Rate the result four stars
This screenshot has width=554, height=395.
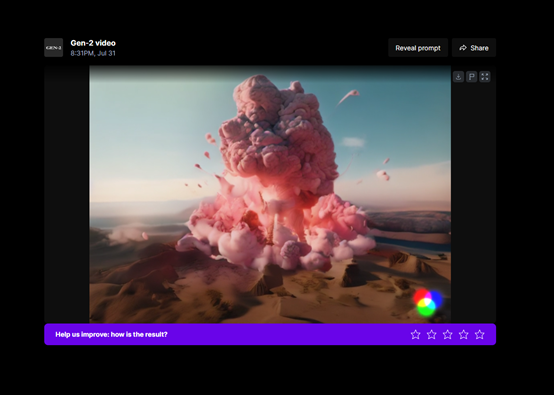[x=464, y=334]
